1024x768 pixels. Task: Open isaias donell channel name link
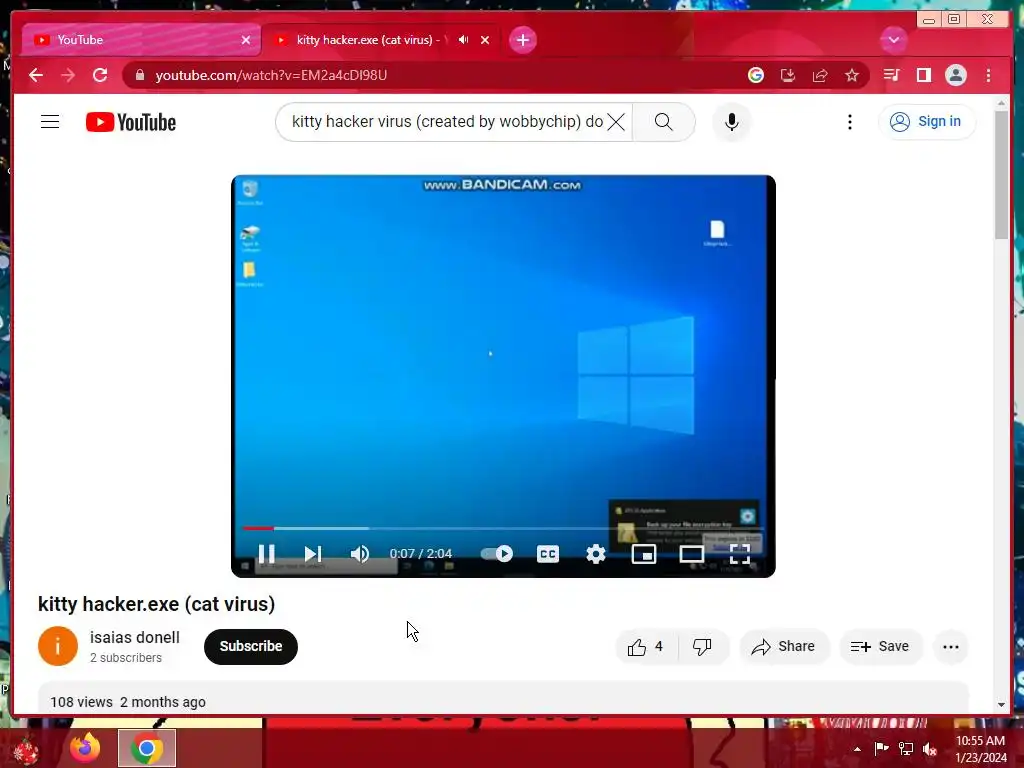coord(135,637)
